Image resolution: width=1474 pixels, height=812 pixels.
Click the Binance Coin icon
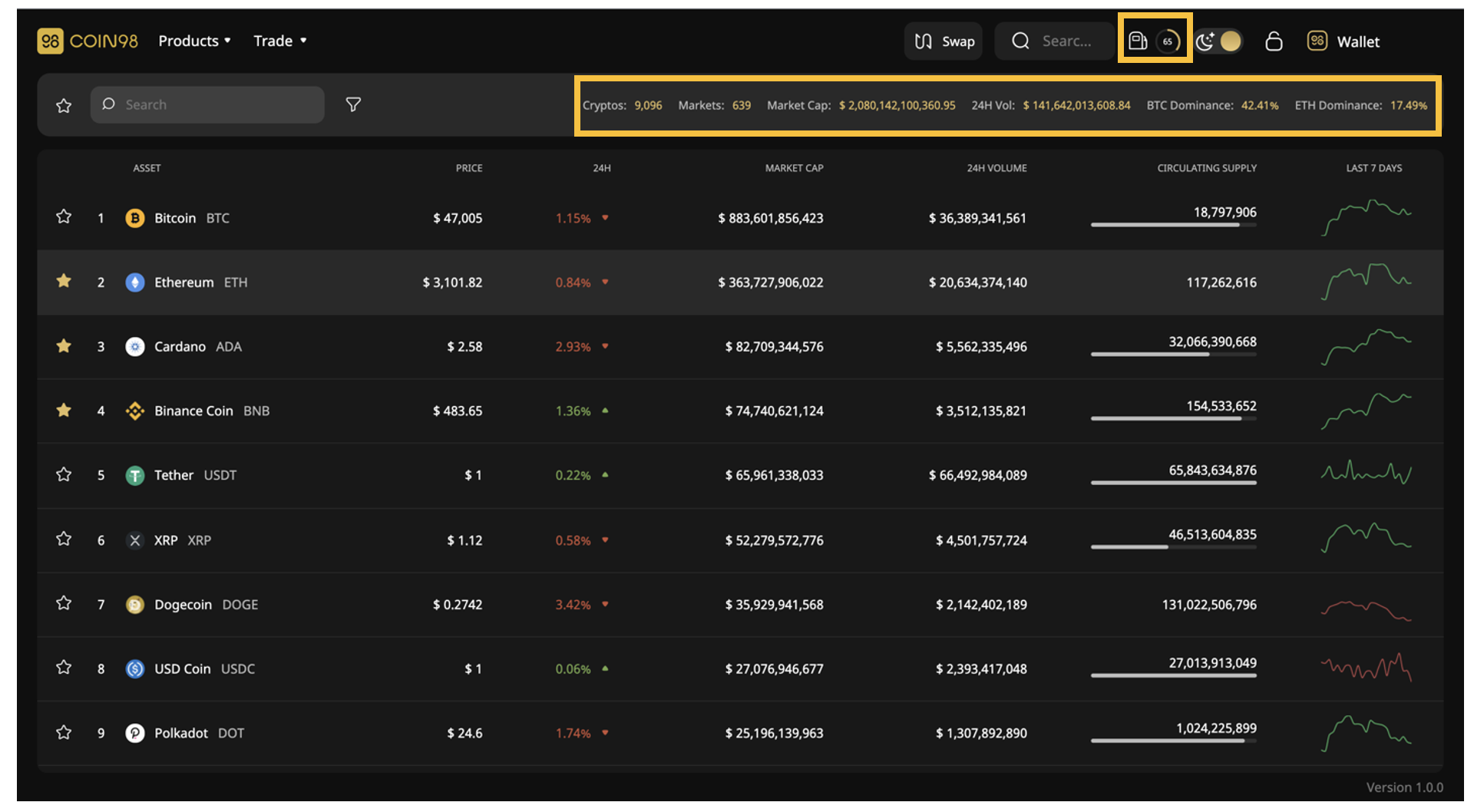click(x=135, y=411)
